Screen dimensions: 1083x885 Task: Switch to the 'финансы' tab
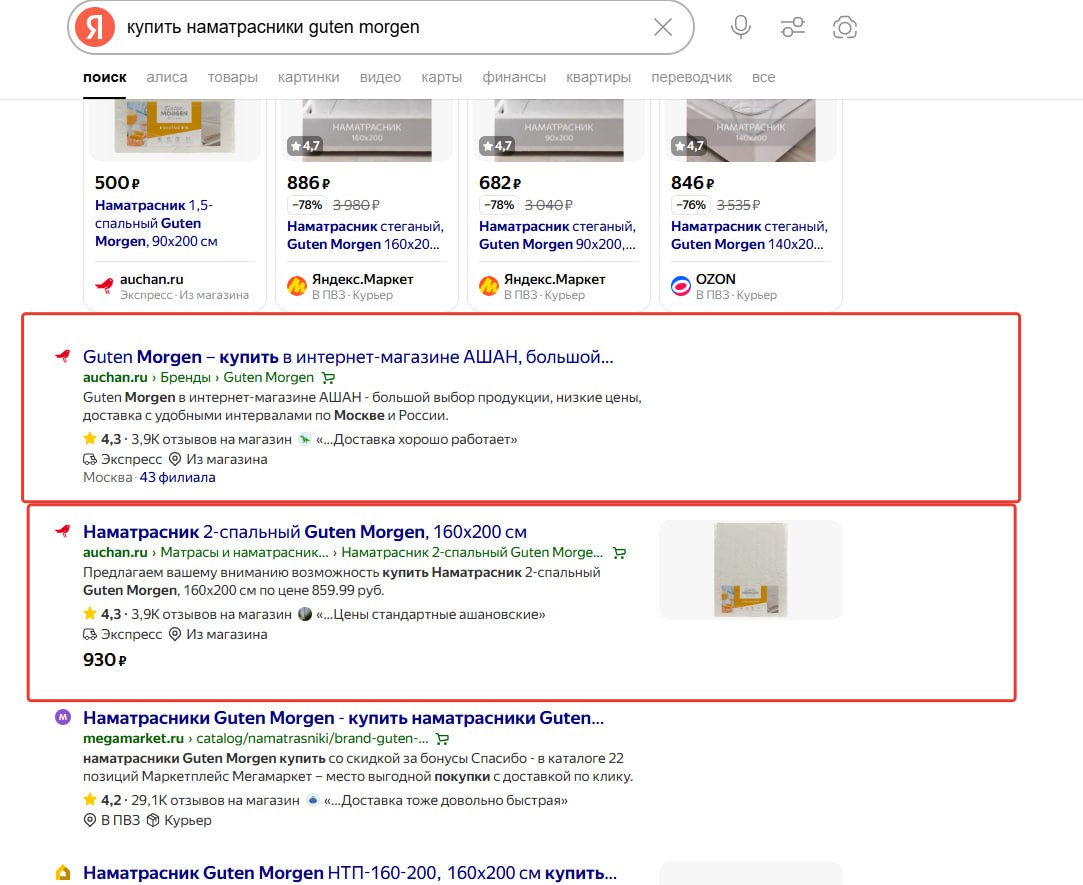(x=514, y=77)
